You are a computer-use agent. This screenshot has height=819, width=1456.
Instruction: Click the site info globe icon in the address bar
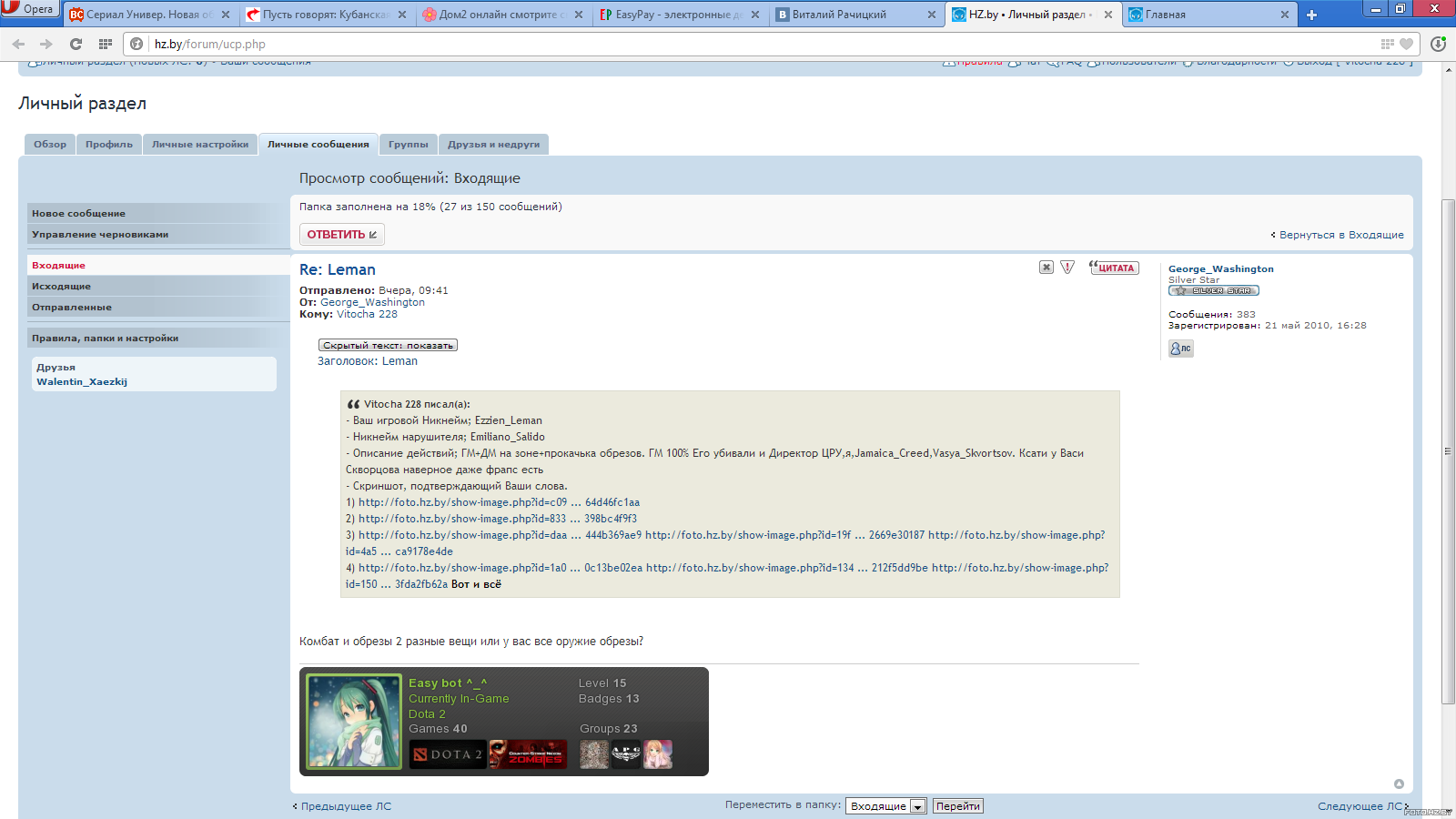pyautogui.click(x=136, y=44)
